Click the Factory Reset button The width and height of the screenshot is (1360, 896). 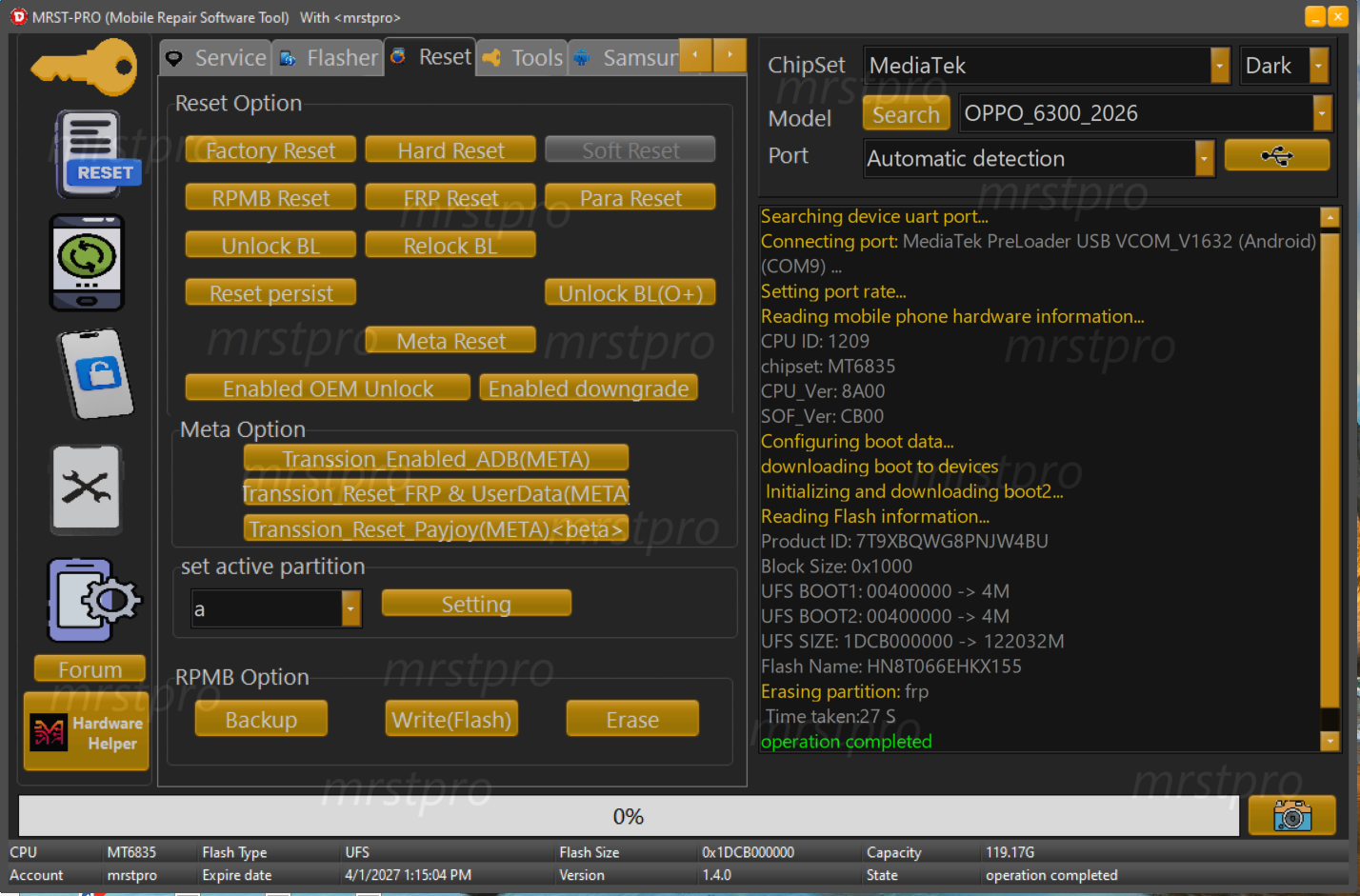[x=270, y=150]
